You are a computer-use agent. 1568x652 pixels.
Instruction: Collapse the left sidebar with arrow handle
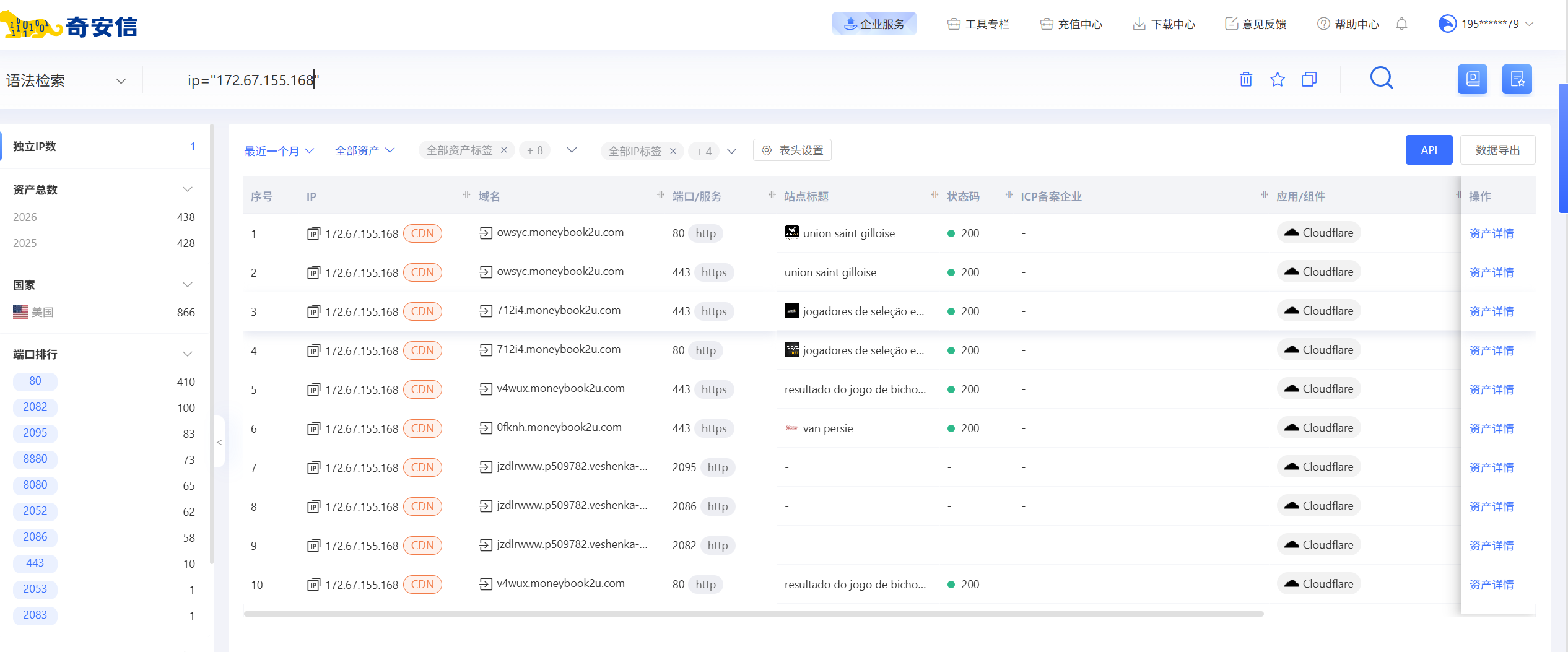pos(219,441)
